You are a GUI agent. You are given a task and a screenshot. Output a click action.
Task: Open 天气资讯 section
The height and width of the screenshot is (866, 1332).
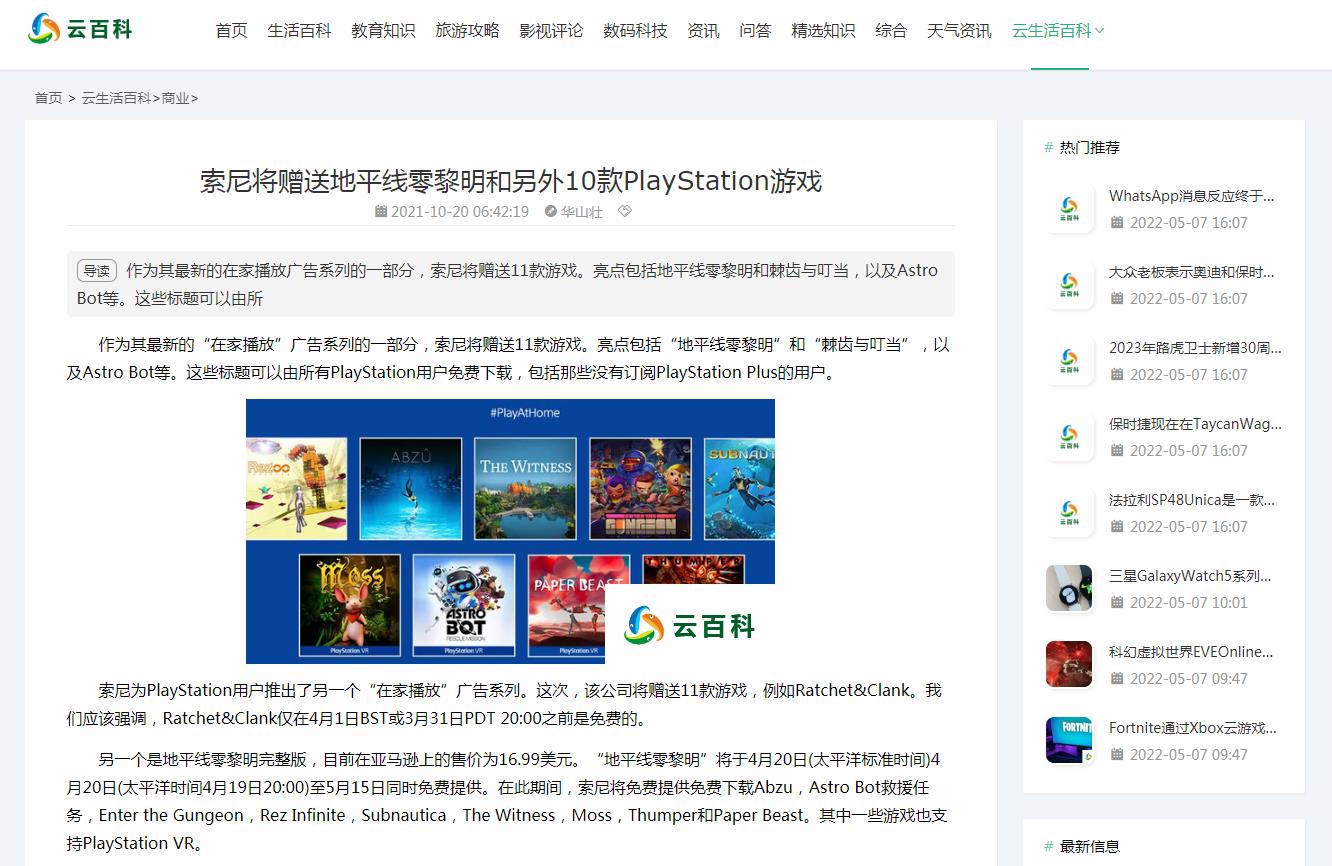coord(959,31)
